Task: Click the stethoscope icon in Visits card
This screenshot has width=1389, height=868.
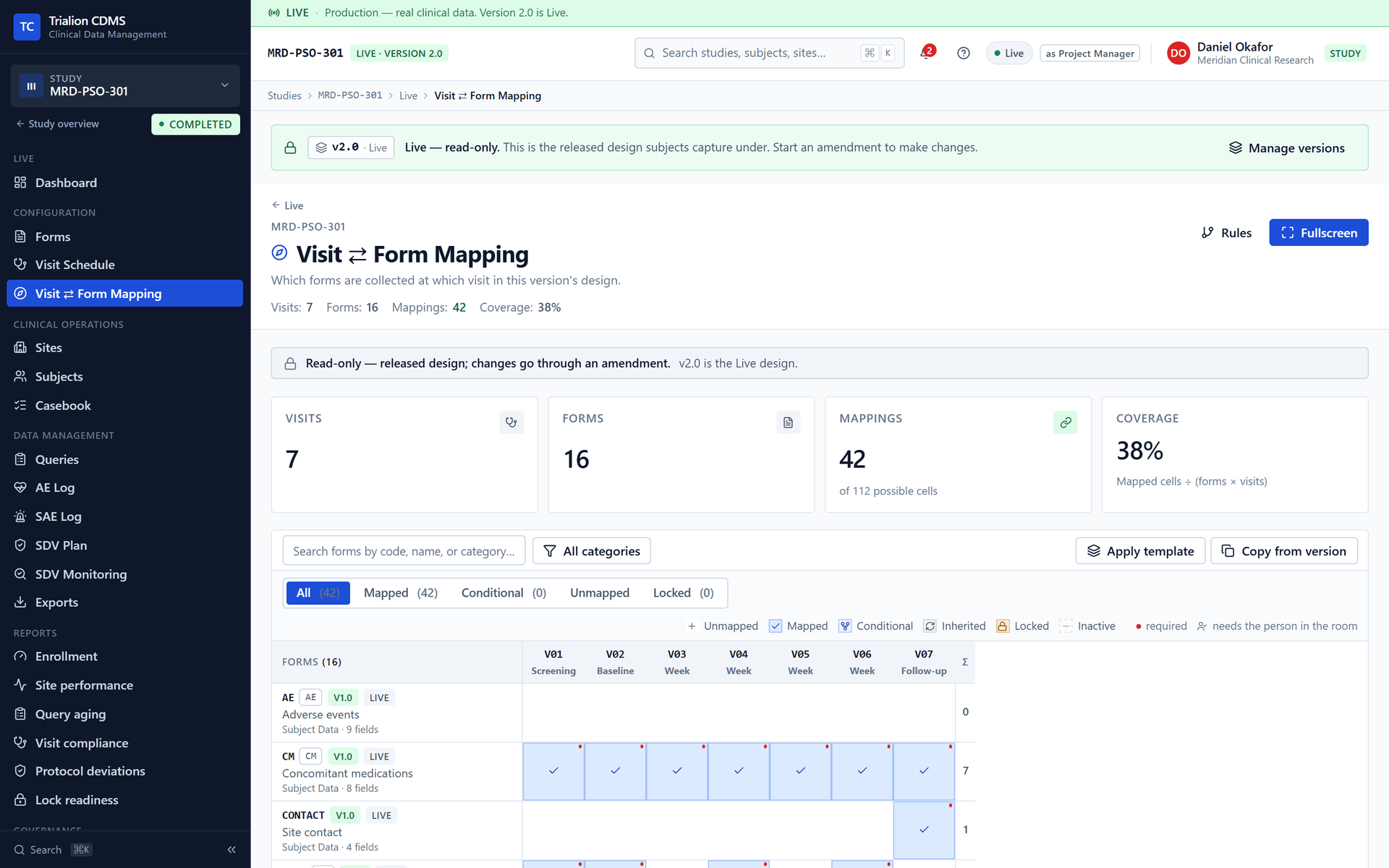Action: tap(511, 422)
